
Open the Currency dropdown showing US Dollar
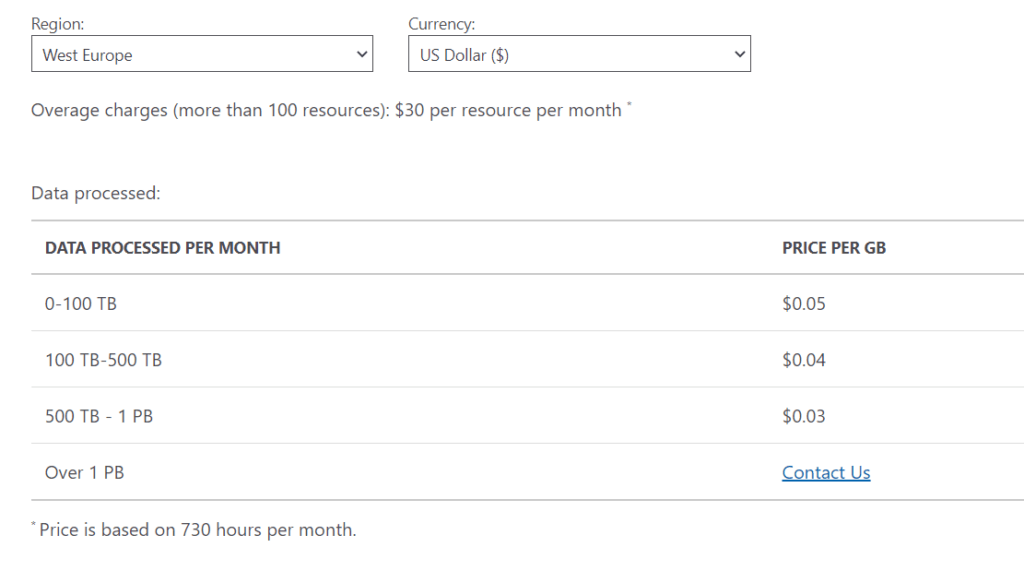click(x=579, y=54)
